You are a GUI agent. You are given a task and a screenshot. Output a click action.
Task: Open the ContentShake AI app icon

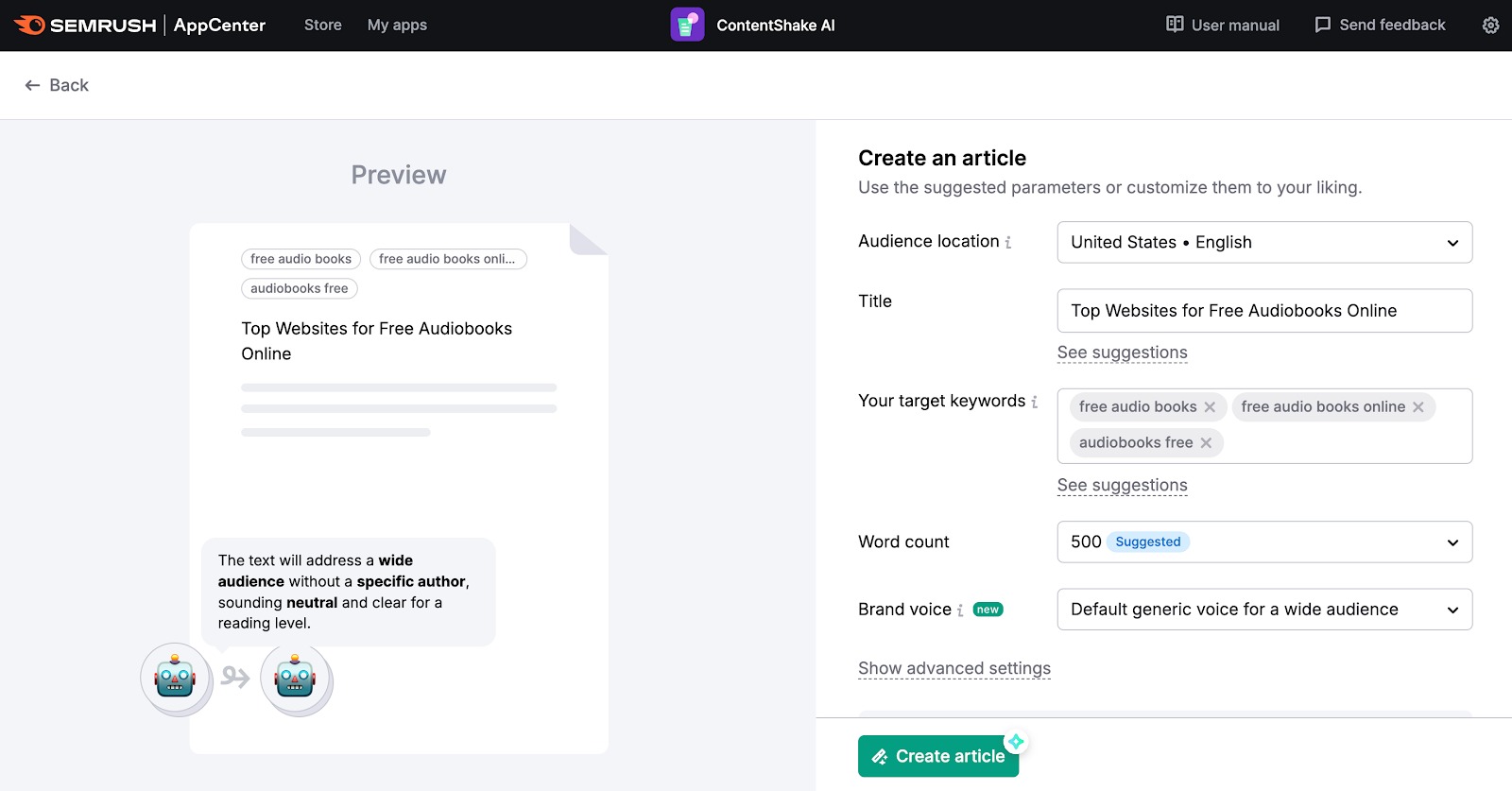(x=687, y=25)
